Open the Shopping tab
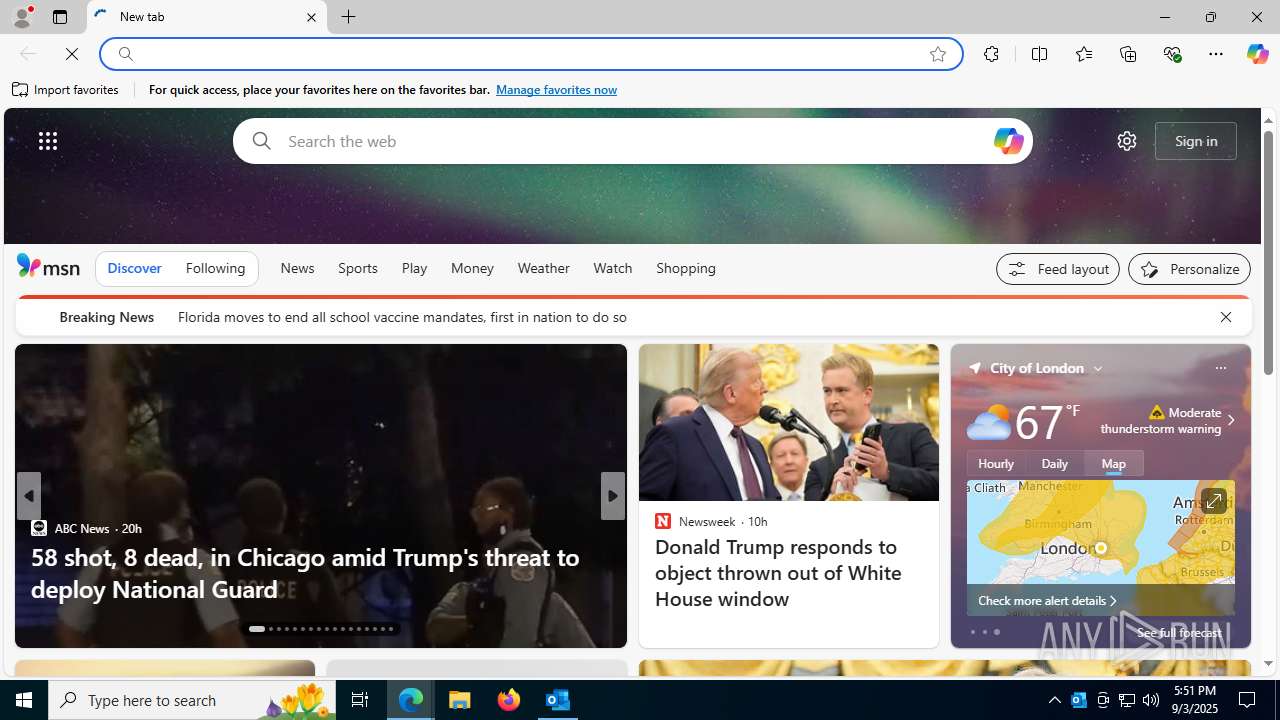This screenshot has height=720, width=1280. [686, 268]
